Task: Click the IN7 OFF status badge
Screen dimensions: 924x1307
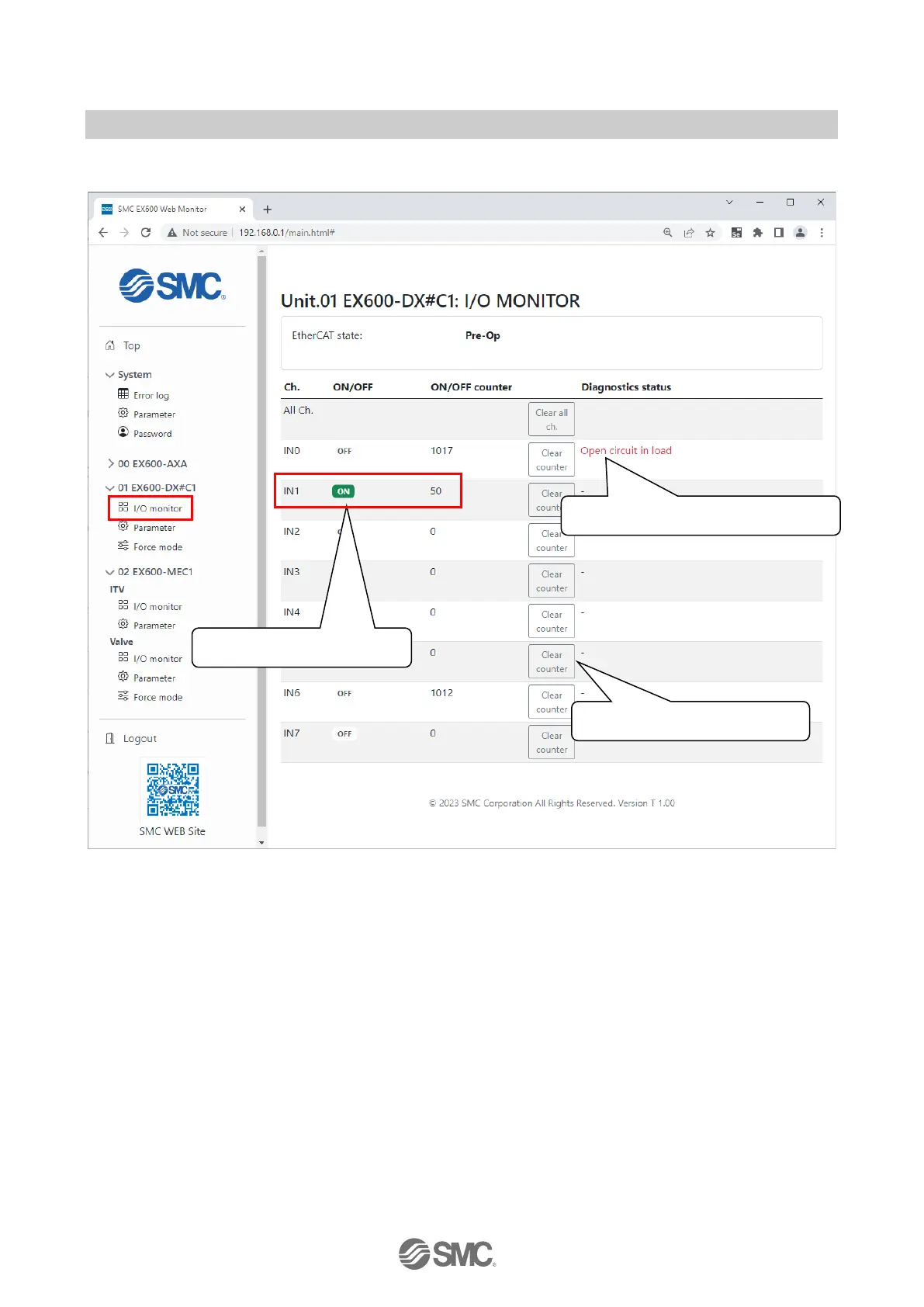Action: 344,734
